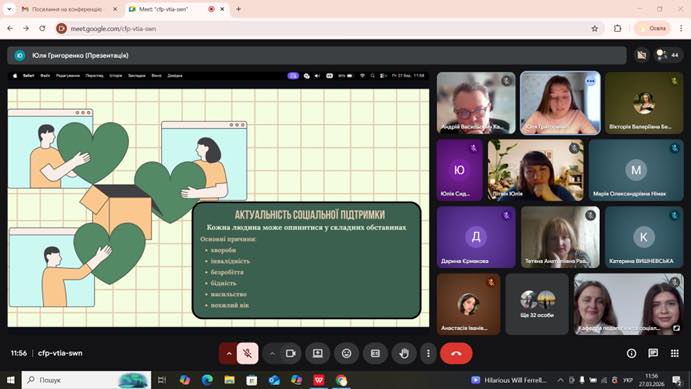Start presenting your screen

point(318,353)
